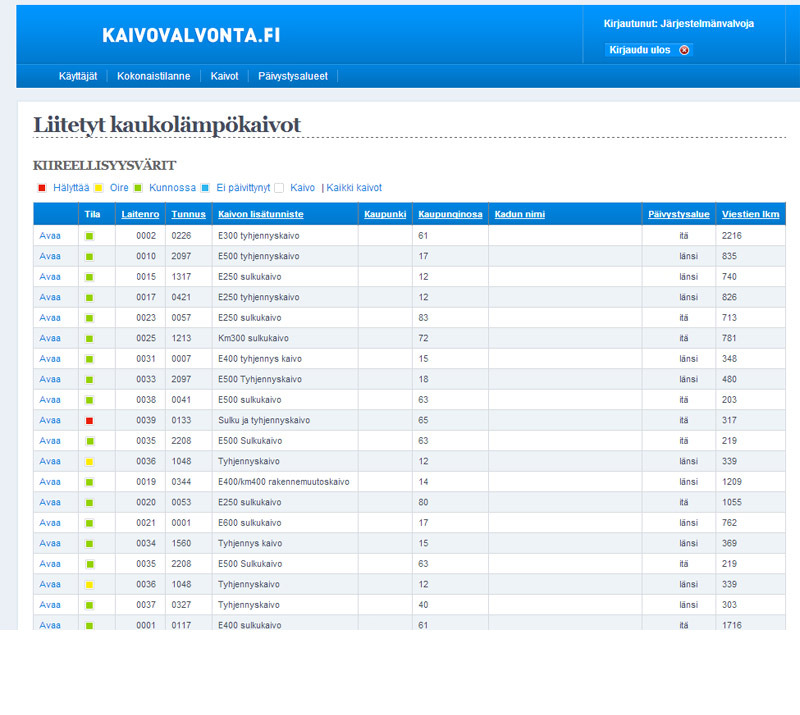Screen dimensions: 800x715
Task: Click the red logout icon beside Kirjaudu ulos
Action: tap(684, 50)
